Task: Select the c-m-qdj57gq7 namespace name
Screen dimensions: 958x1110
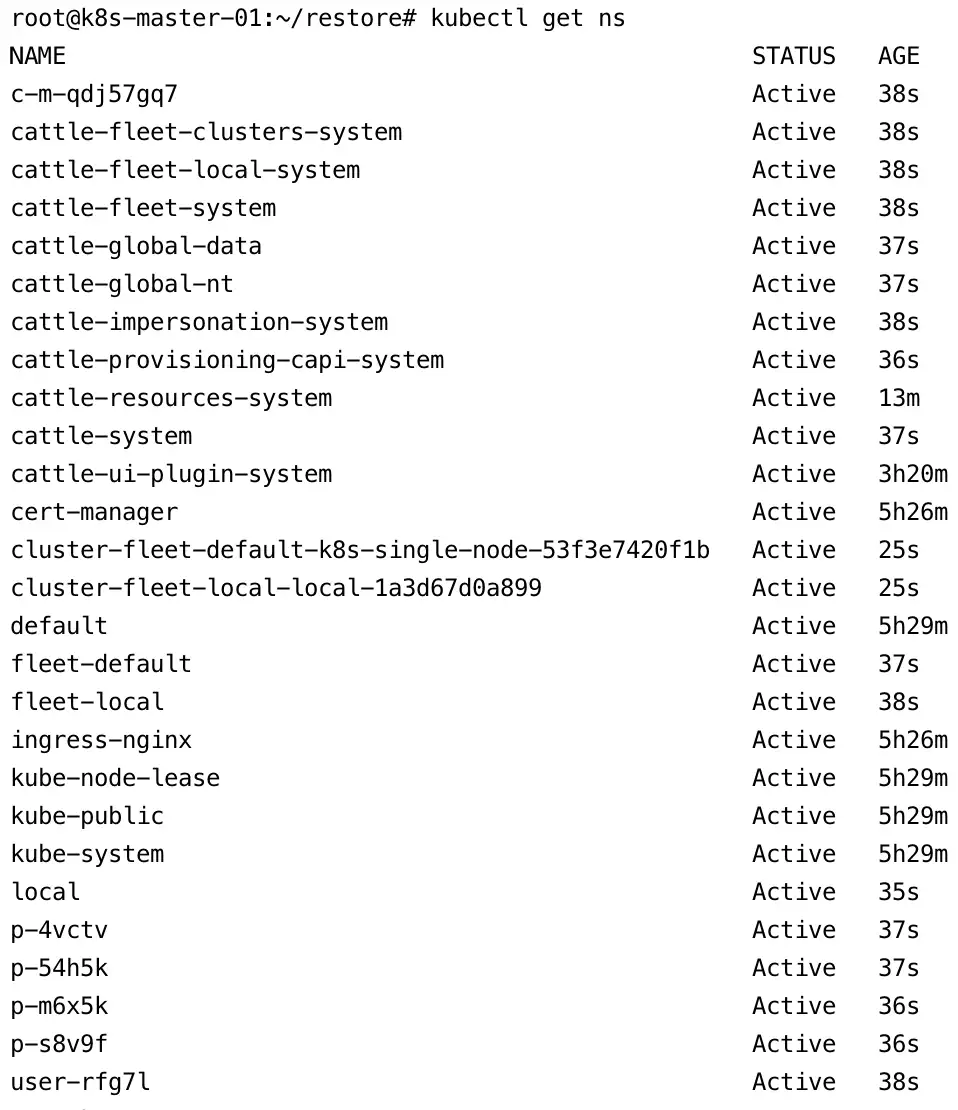Action: pyautogui.click(x=94, y=94)
